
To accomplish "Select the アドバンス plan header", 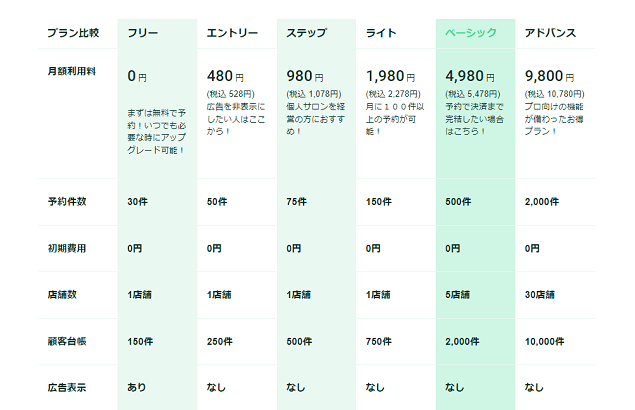I will (550, 33).
